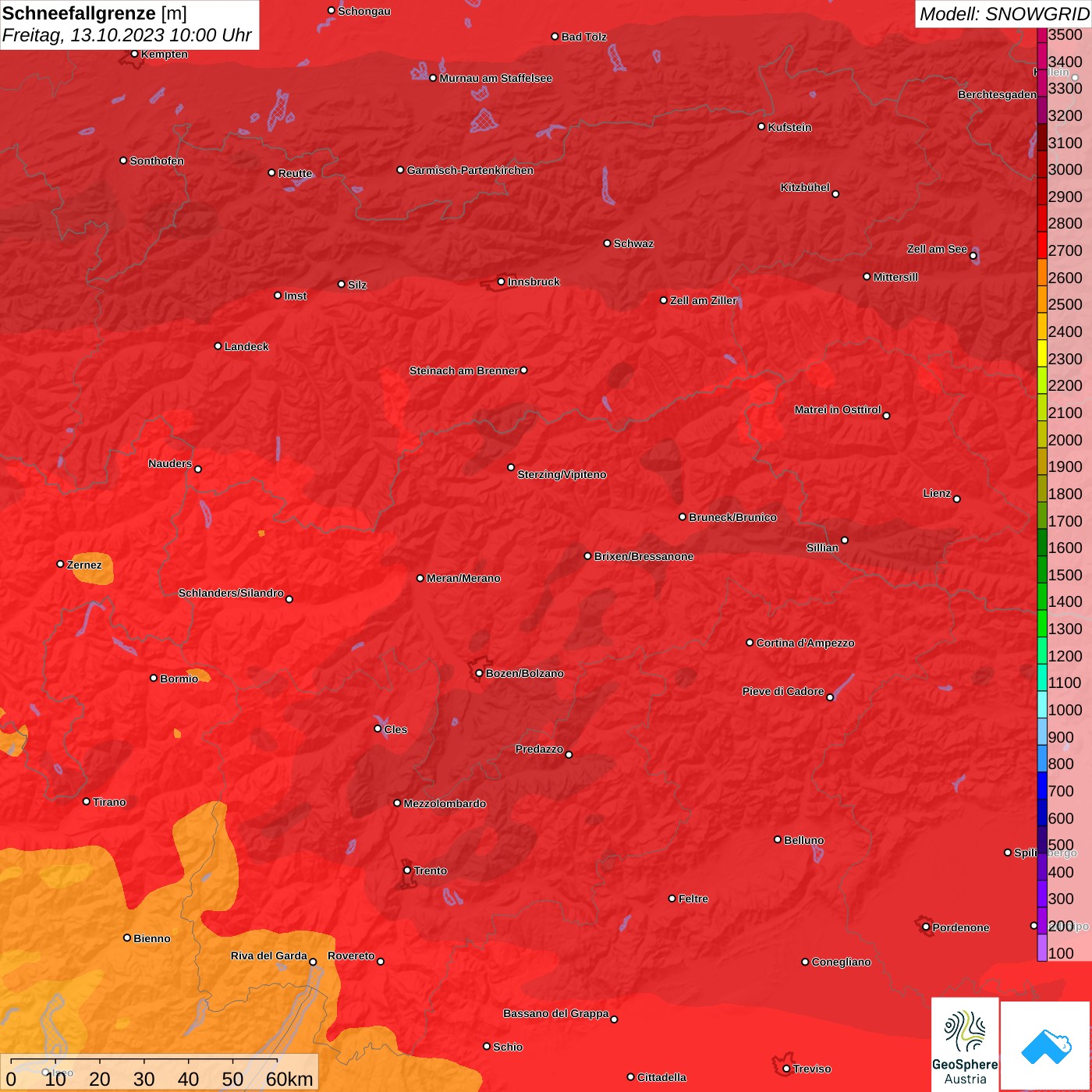This screenshot has height=1092, width=1092.
Task: Click the Kitzbühel label
Action: click(805, 187)
